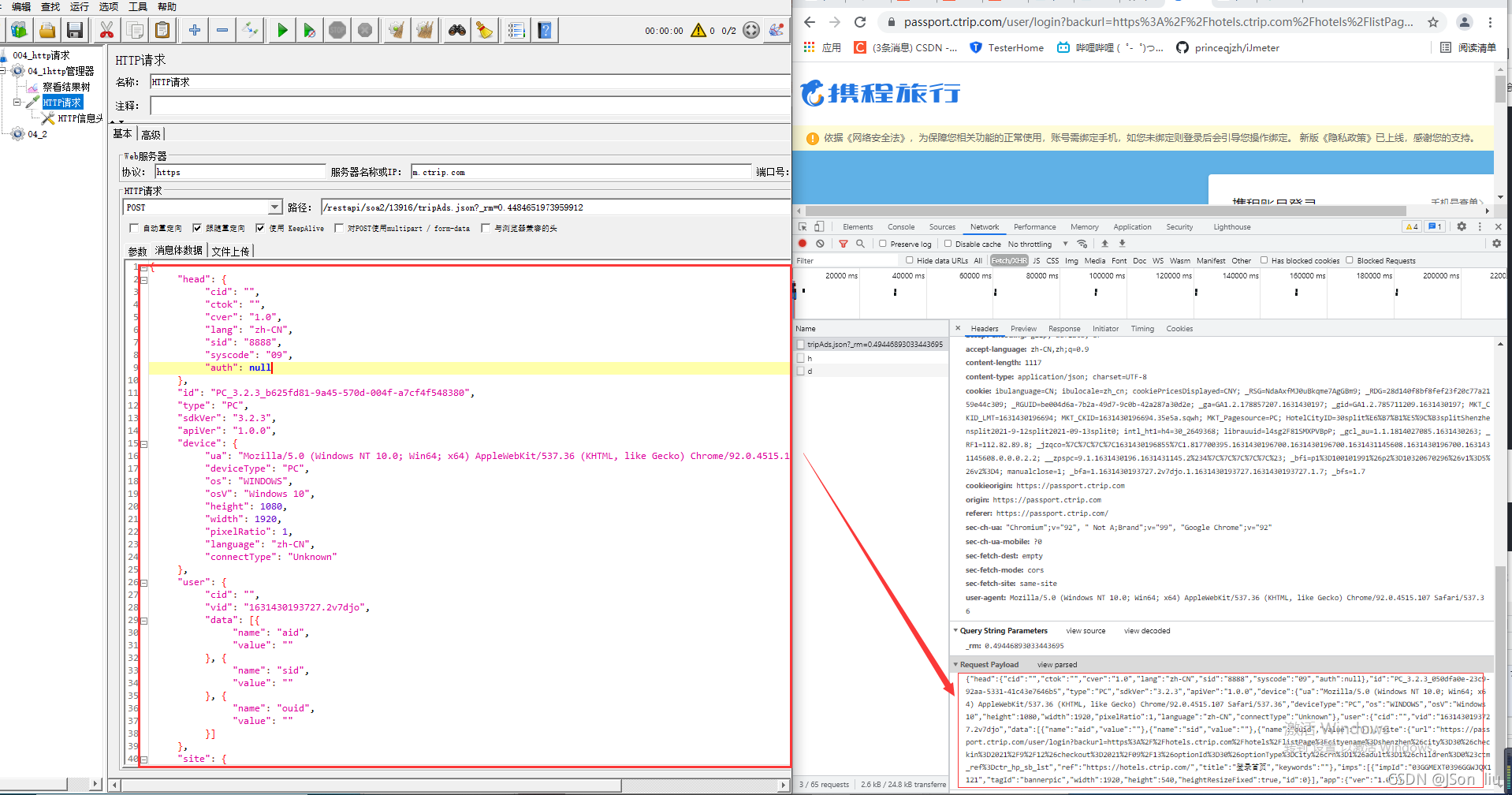This screenshot has width=1512, height=795.
Task: Click the import HAR upload arrow icon
Action: pyautogui.click(x=1104, y=244)
